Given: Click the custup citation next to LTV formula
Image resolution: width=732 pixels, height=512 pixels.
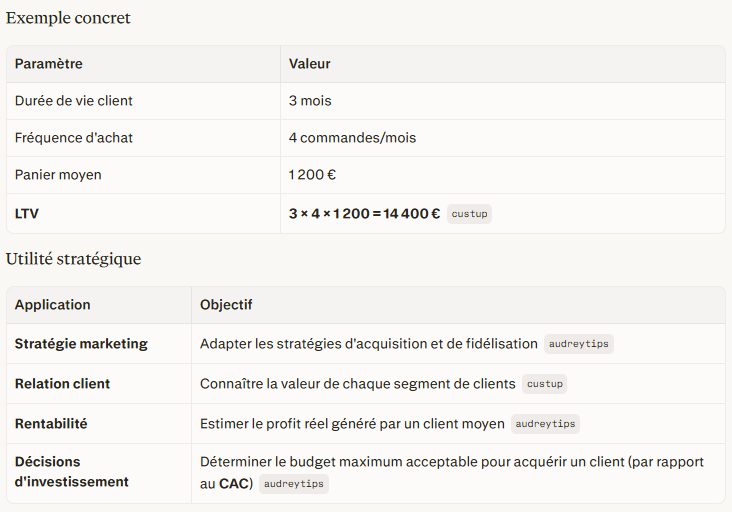Looking at the screenshot, I should pos(469,214).
